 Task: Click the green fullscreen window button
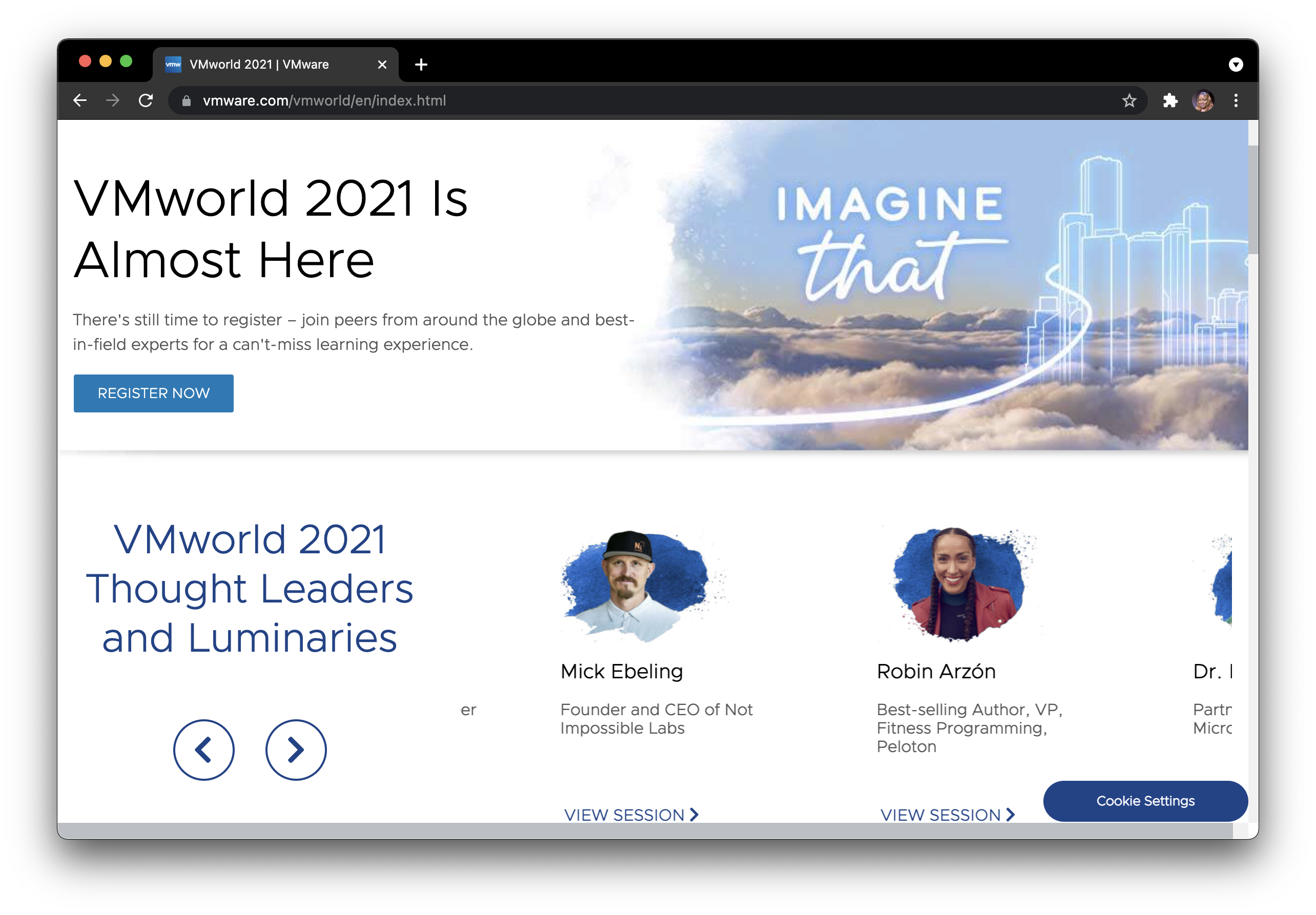click(x=126, y=61)
